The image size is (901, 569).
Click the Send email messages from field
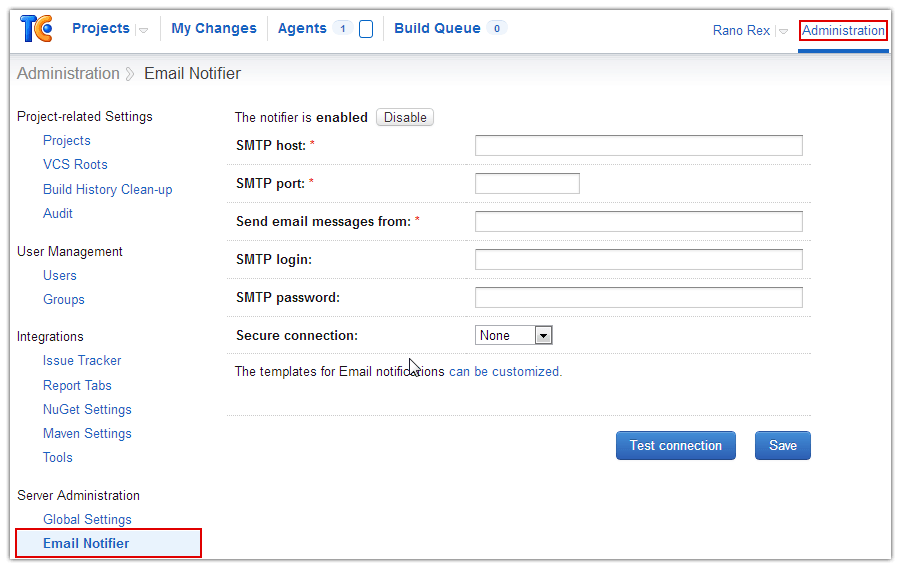click(x=638, y=221)
